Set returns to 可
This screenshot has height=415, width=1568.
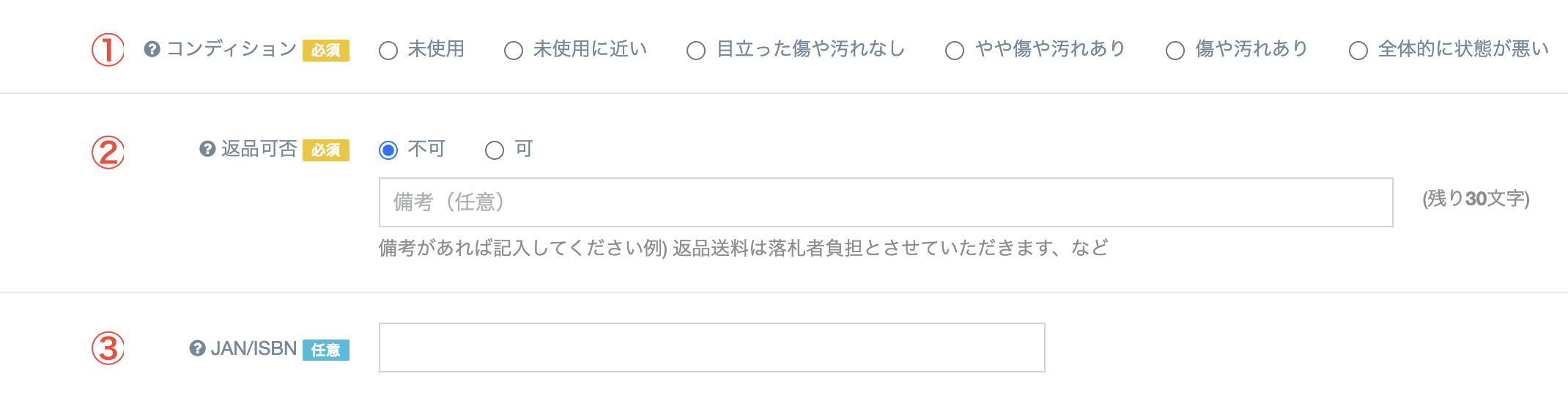tap(495, 150)
